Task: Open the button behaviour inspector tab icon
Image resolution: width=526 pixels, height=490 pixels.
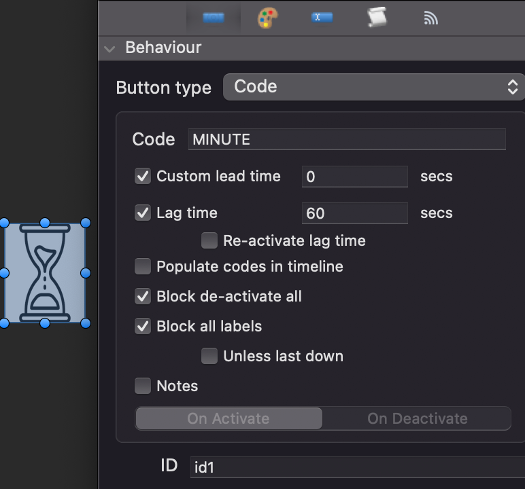Action: [213, 18]
